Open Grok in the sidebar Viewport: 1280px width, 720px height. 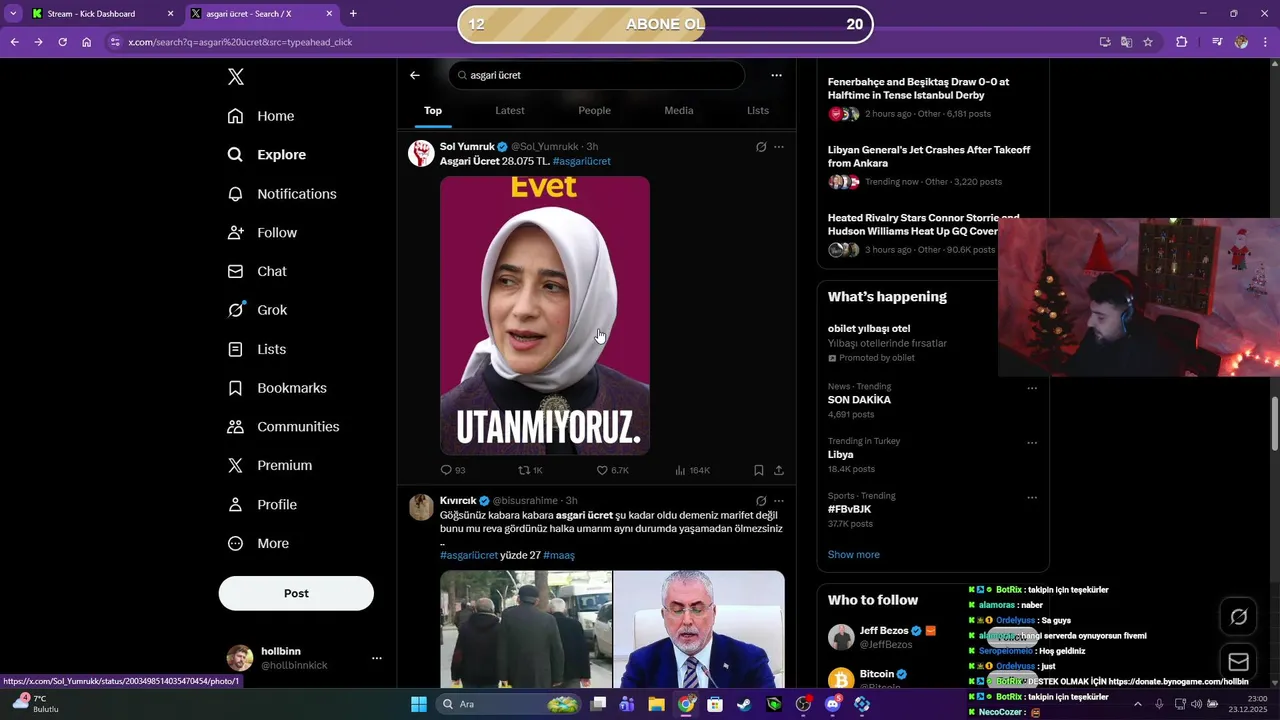(257, 310)
